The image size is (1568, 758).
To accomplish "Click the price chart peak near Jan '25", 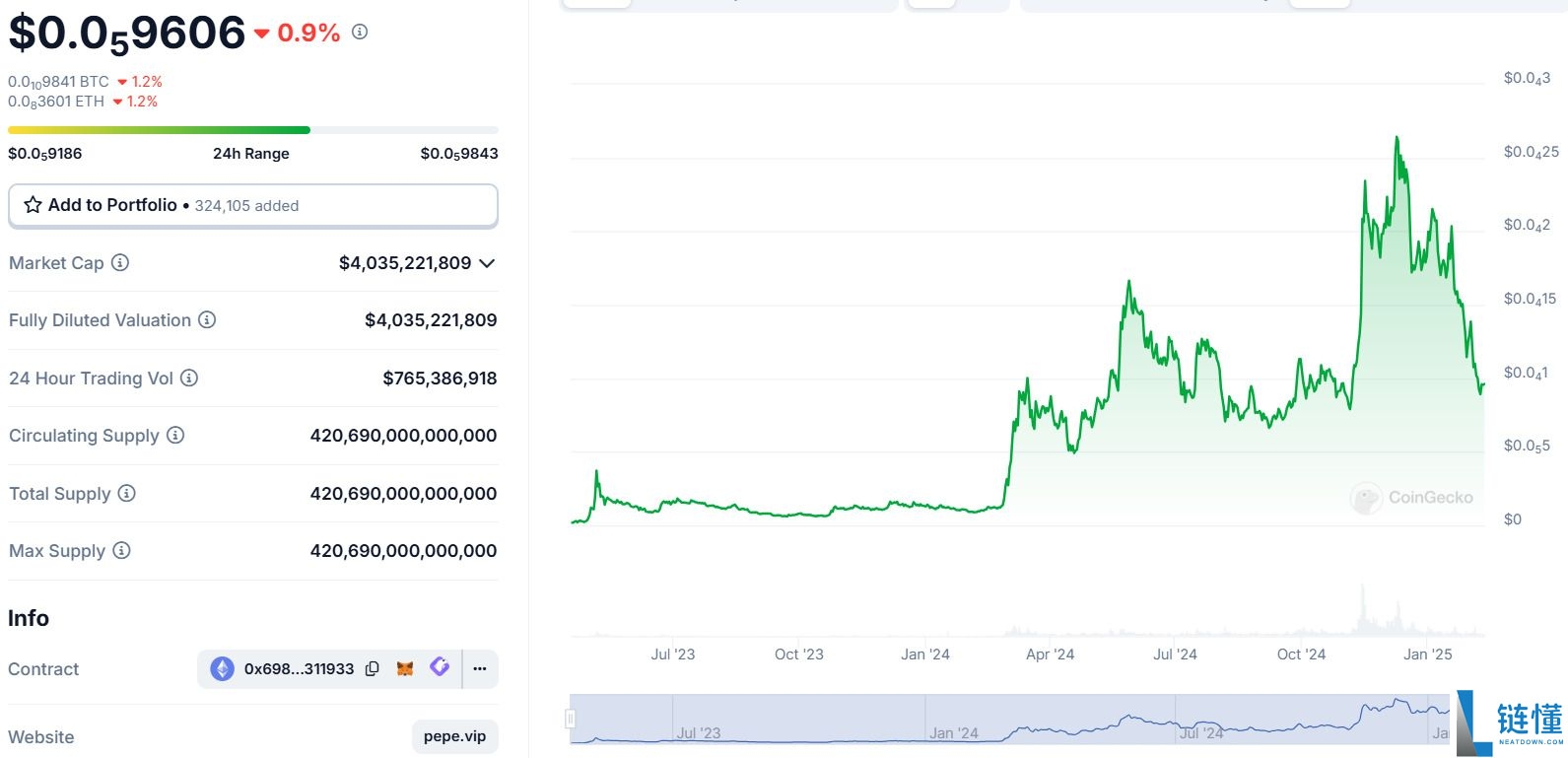I will click(x=1397, y=139).
